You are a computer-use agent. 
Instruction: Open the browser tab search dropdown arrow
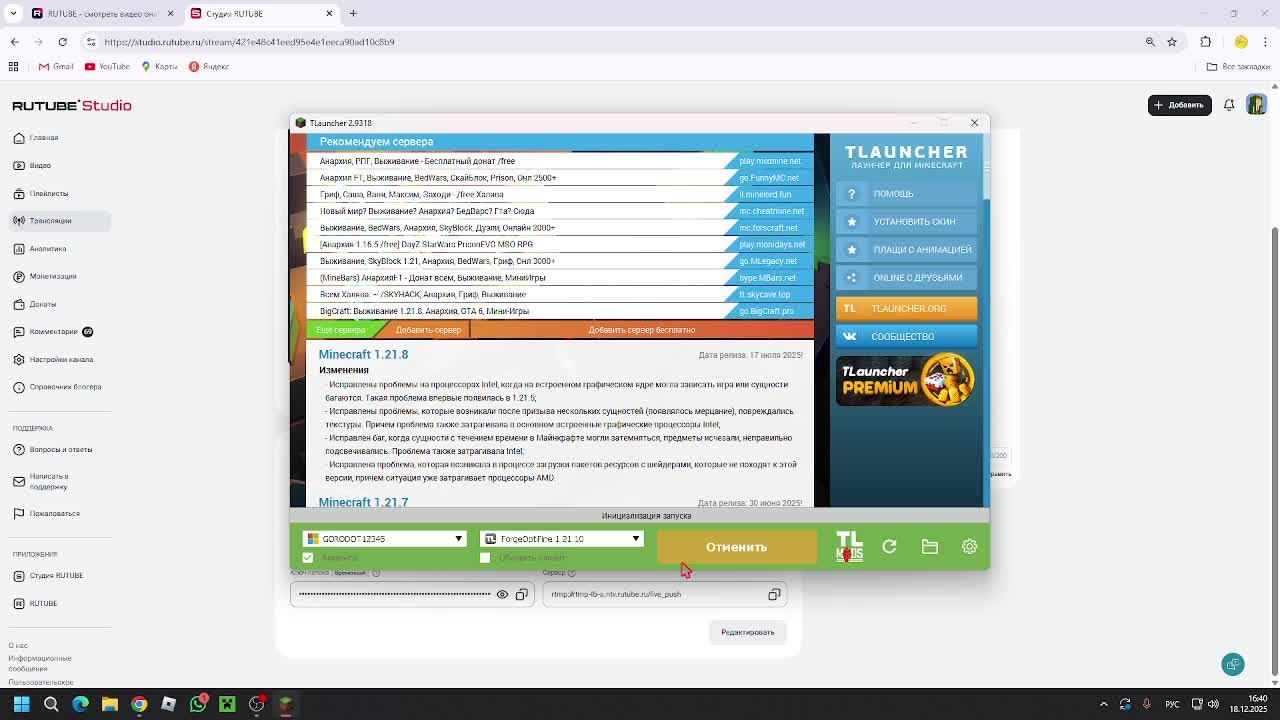pyautogui.click(x=13, y=13)
